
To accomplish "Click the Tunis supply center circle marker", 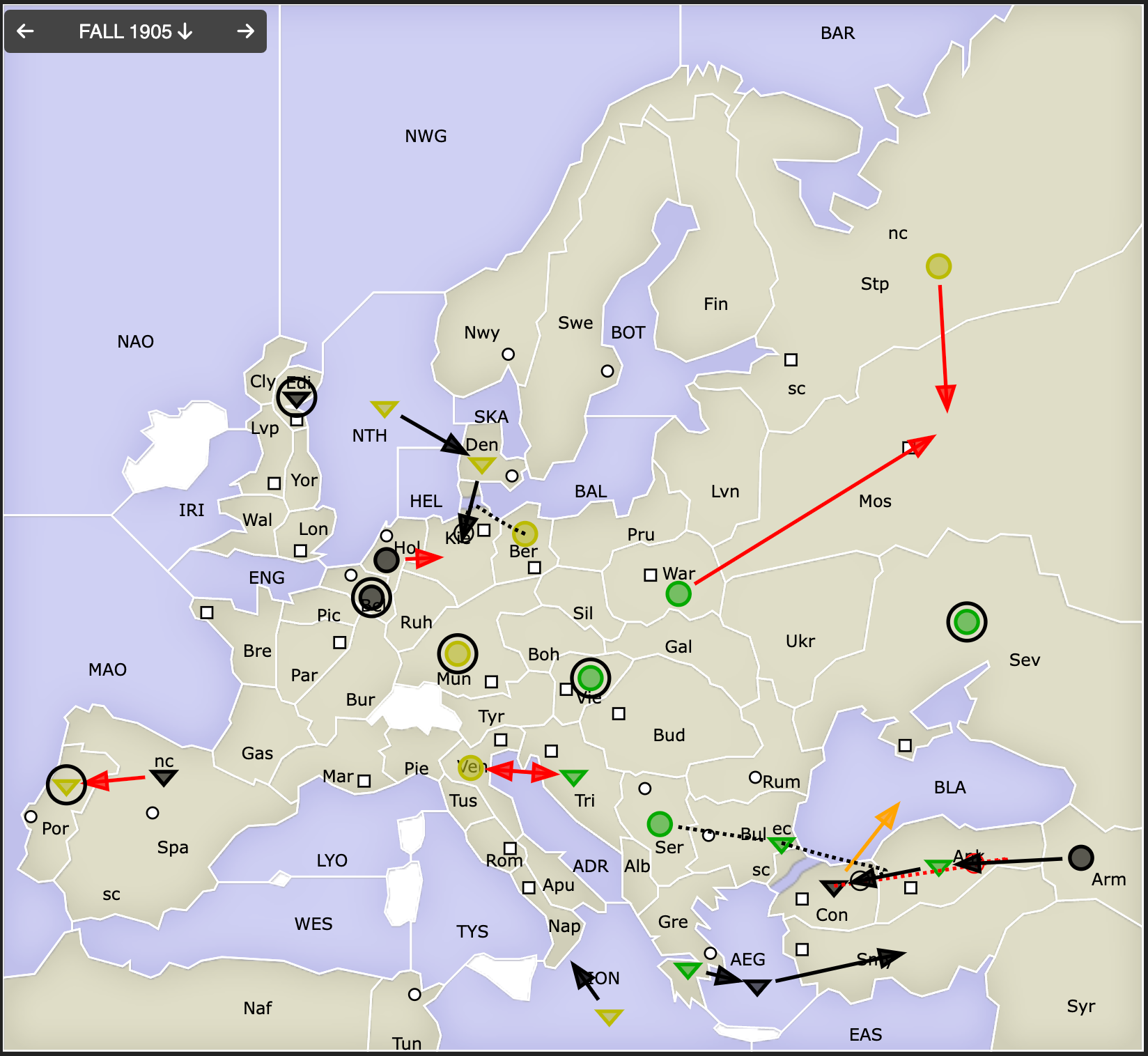I will pos(414,994).
